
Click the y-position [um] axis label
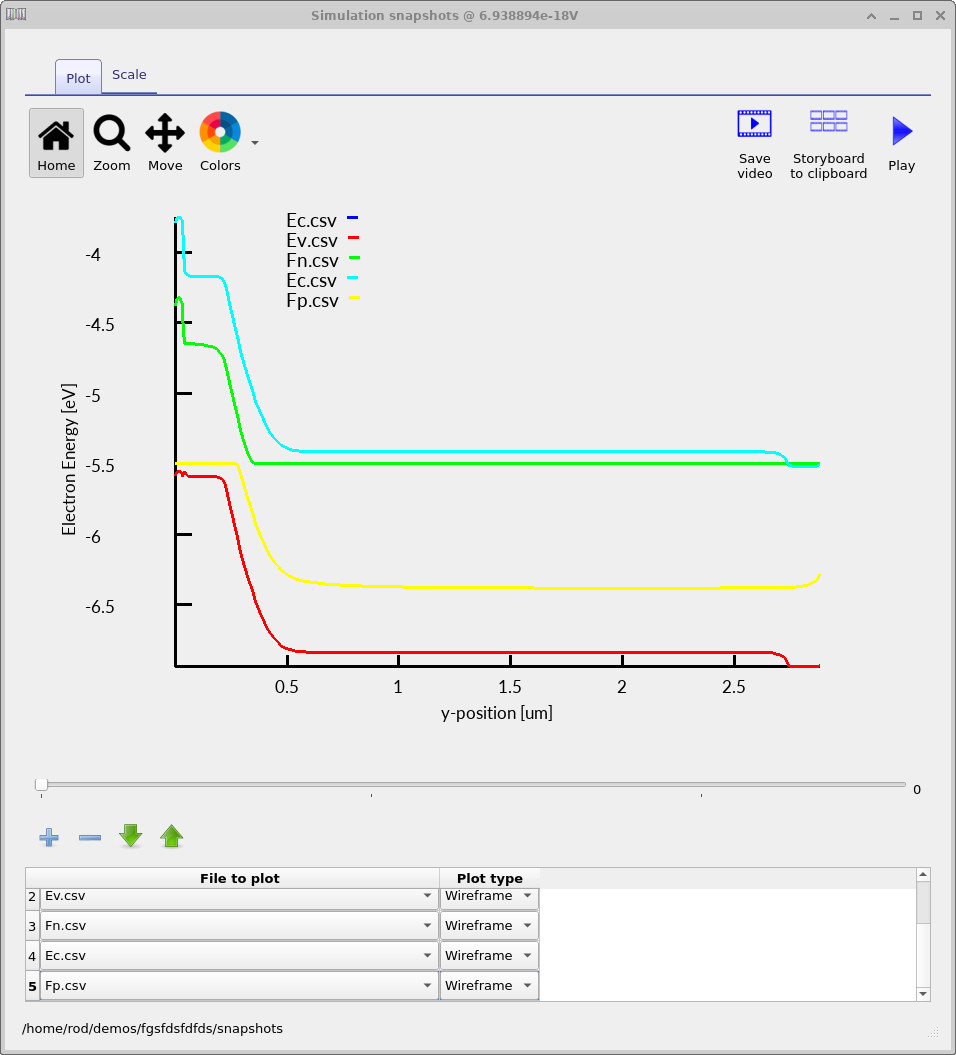497,713
